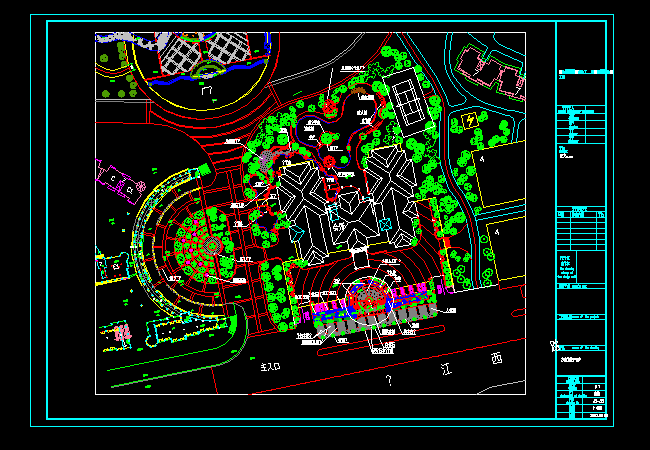Click the crosshair marker beside the title block
650x450 pixels.
pyautogui.click(x=553, y=346)
